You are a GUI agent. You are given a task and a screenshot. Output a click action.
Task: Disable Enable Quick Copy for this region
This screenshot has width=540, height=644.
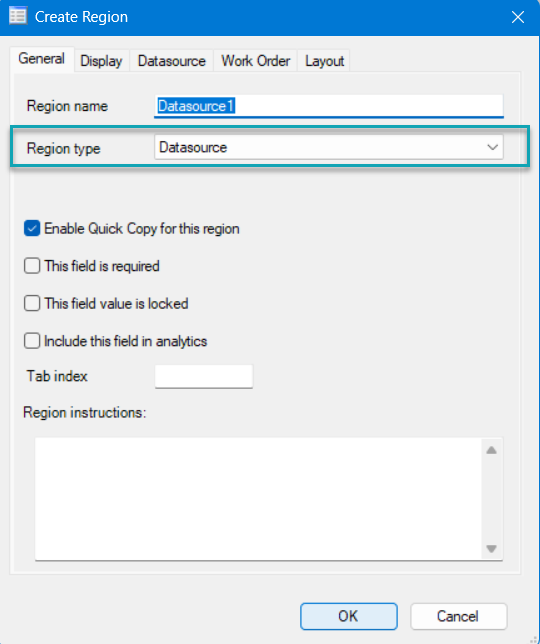click(x=32, y=229)
